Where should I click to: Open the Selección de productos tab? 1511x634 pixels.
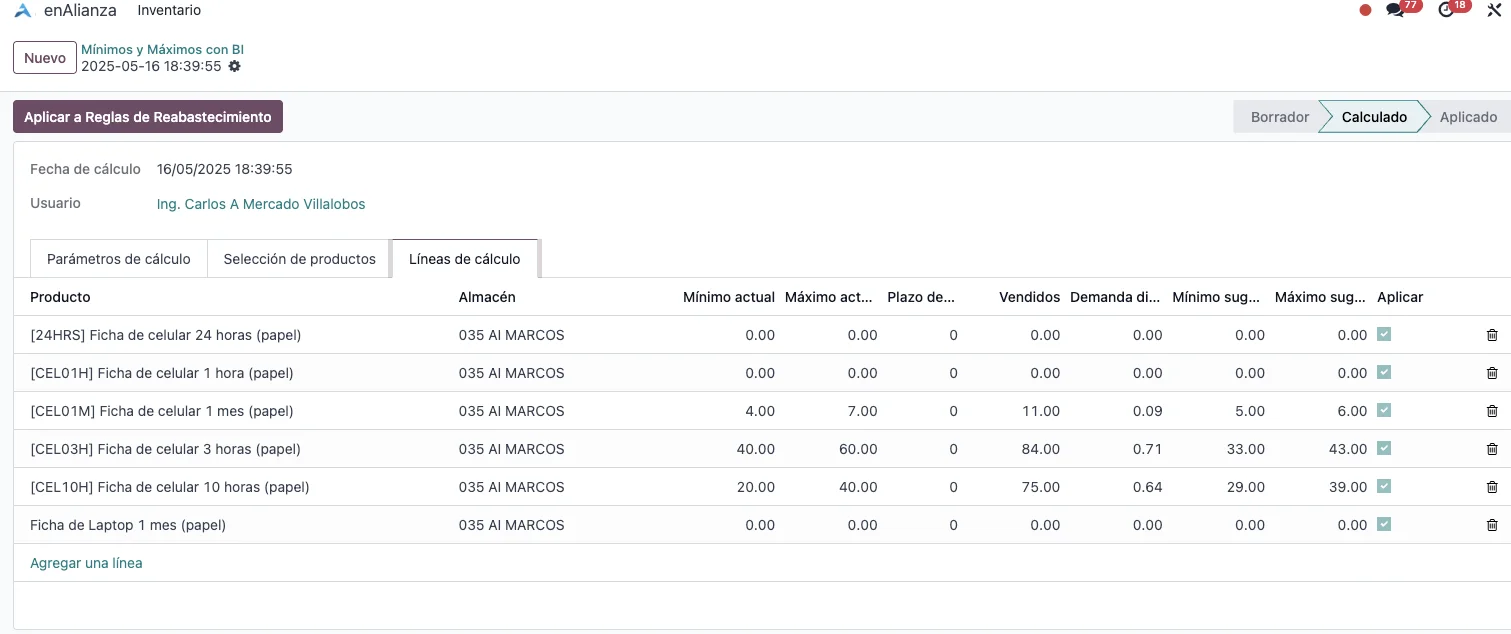coord(299,259)
